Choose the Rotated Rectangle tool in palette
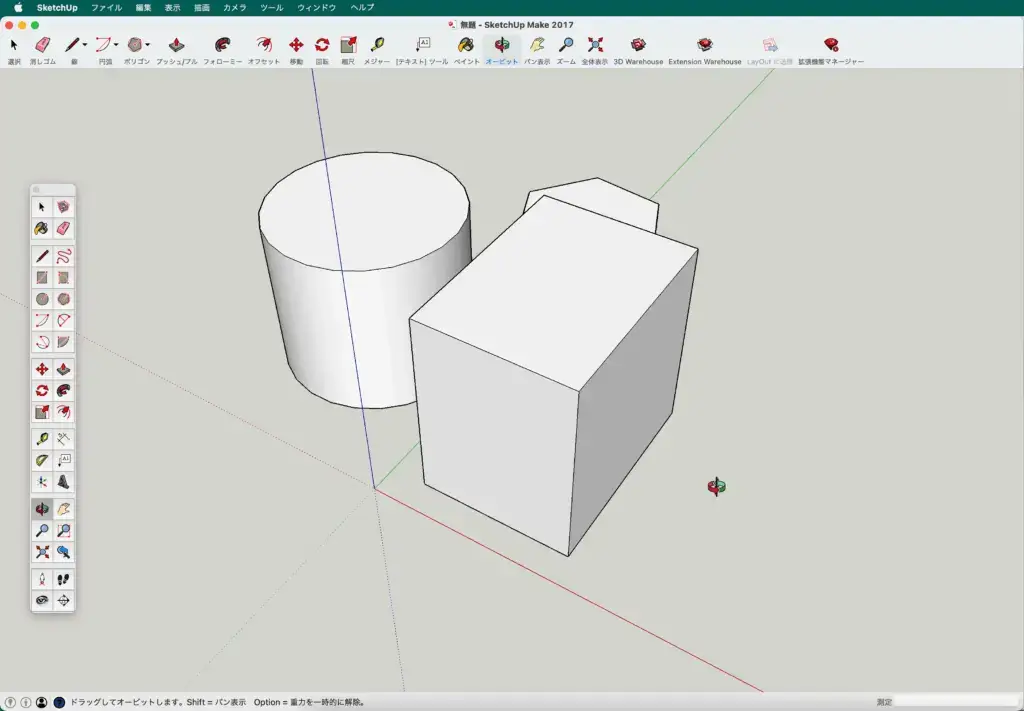Viewport: 1024px width, 711px height. coord(63,277)
